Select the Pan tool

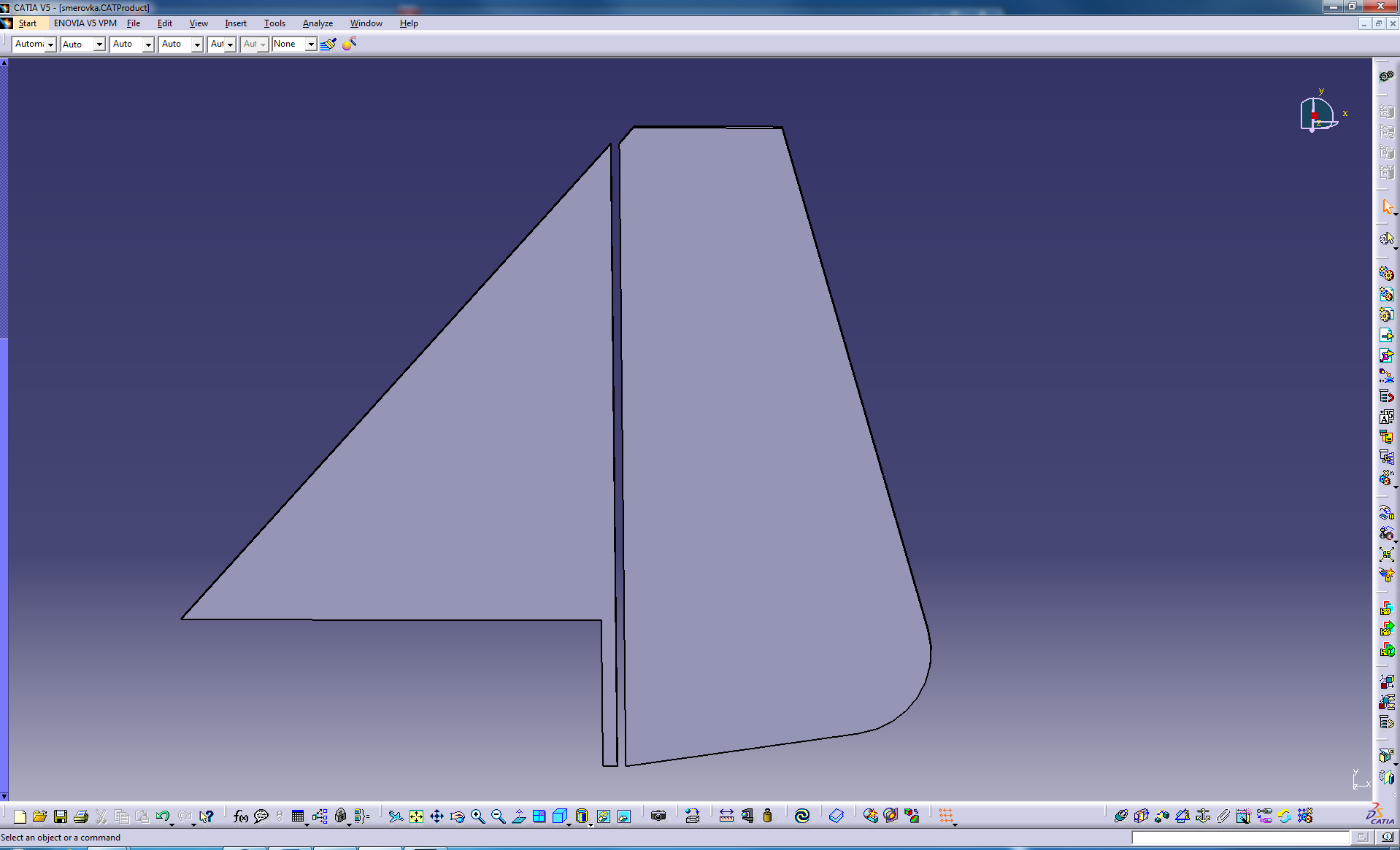point(436,816)
